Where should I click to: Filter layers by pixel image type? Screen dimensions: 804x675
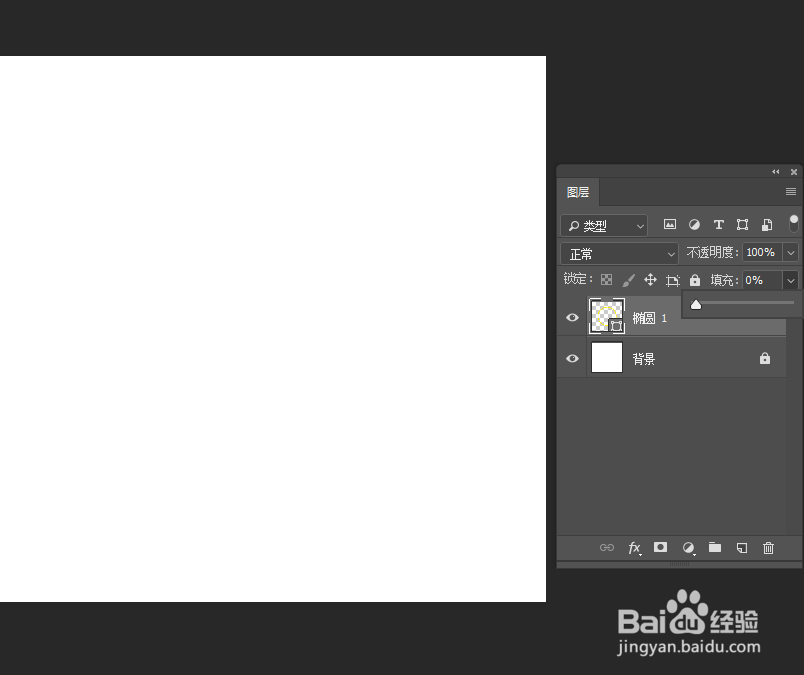click(x=670, y=225)
